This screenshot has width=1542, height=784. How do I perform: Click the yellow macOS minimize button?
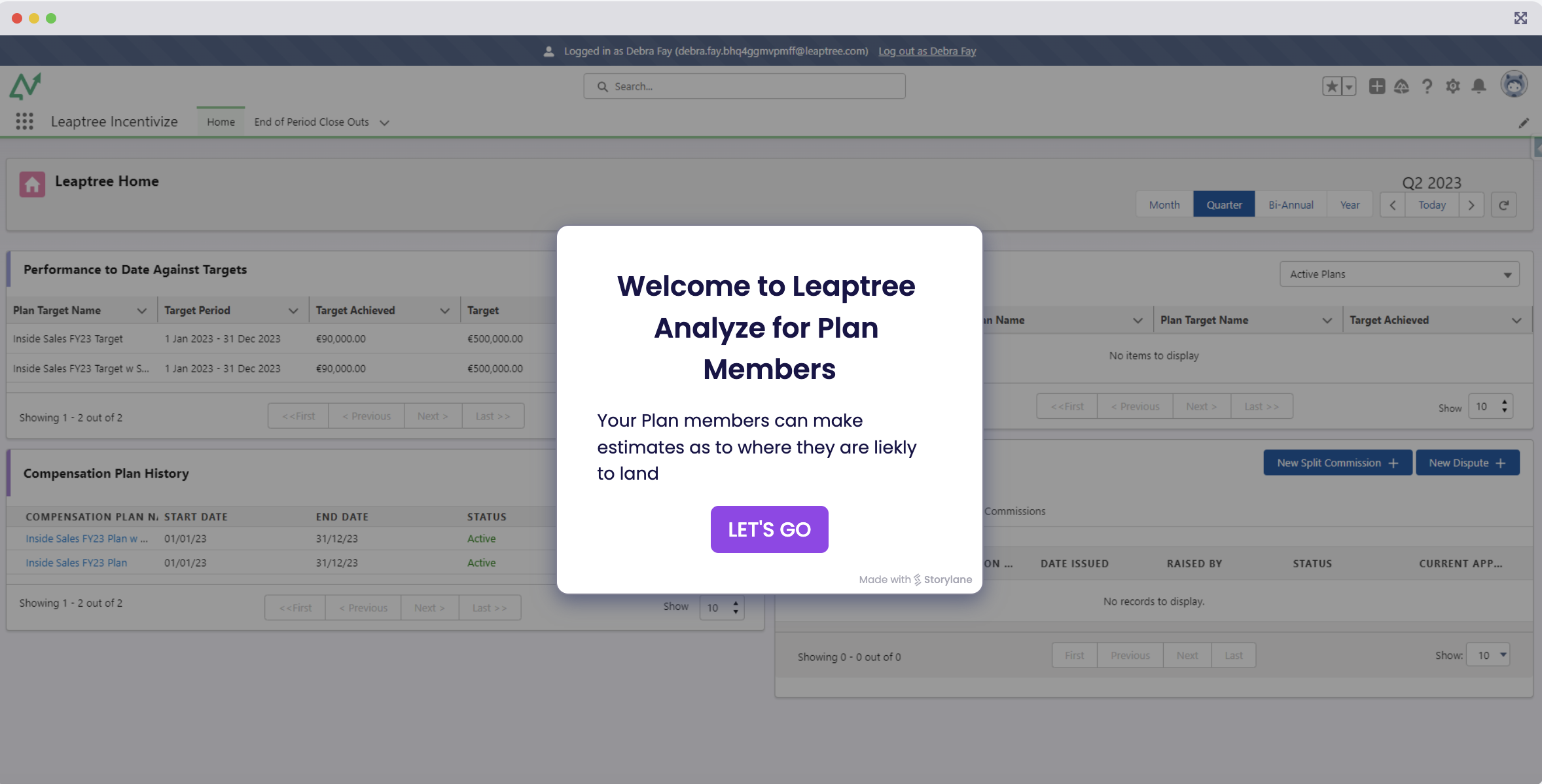click(34, 18)
